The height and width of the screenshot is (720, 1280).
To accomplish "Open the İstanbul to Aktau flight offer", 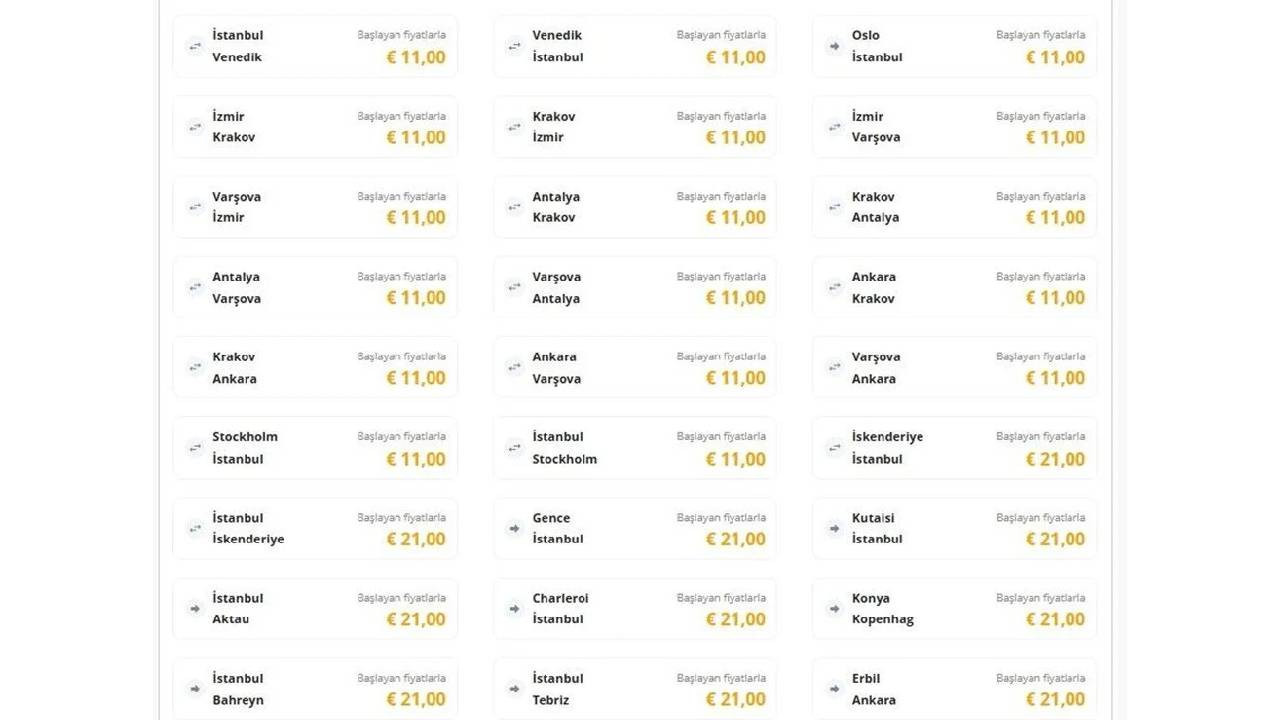I will pos(315,608).
